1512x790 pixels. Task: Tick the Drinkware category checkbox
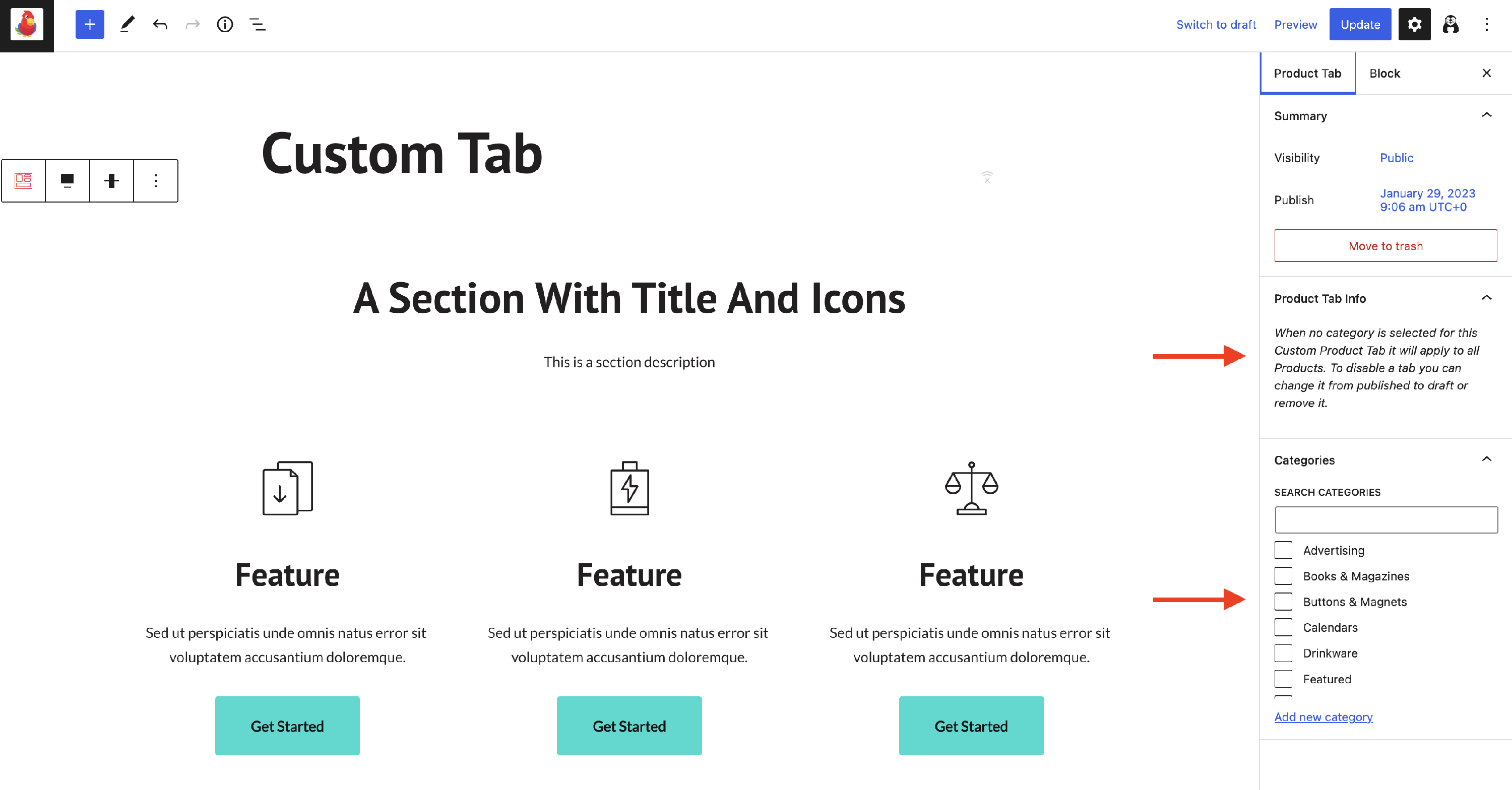coord(1283,653)
